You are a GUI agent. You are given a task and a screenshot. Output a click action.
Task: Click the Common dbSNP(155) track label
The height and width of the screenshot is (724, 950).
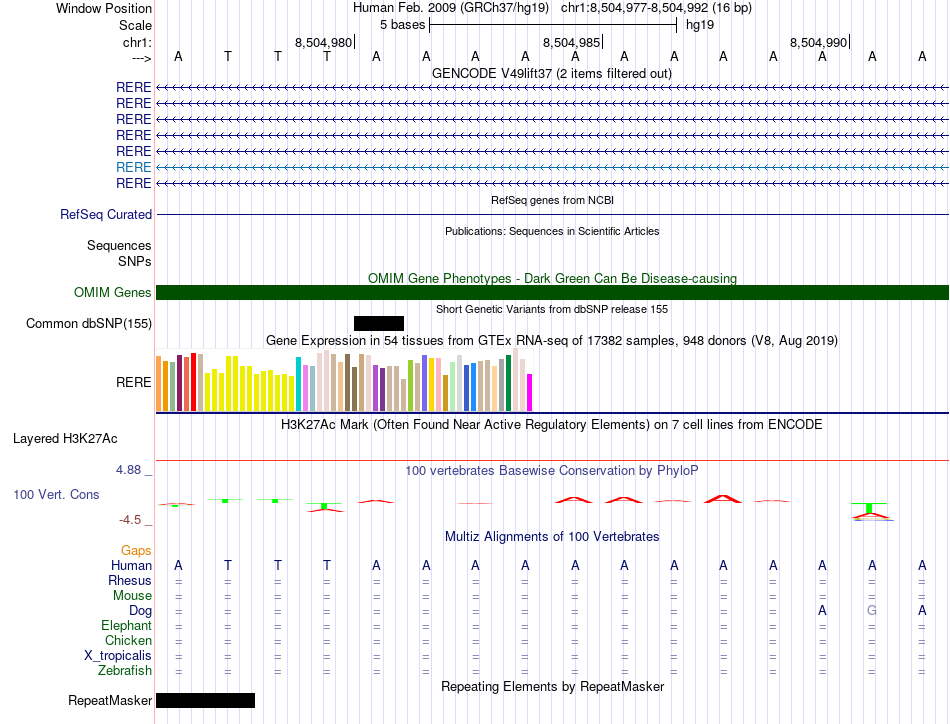click(89, 324)
